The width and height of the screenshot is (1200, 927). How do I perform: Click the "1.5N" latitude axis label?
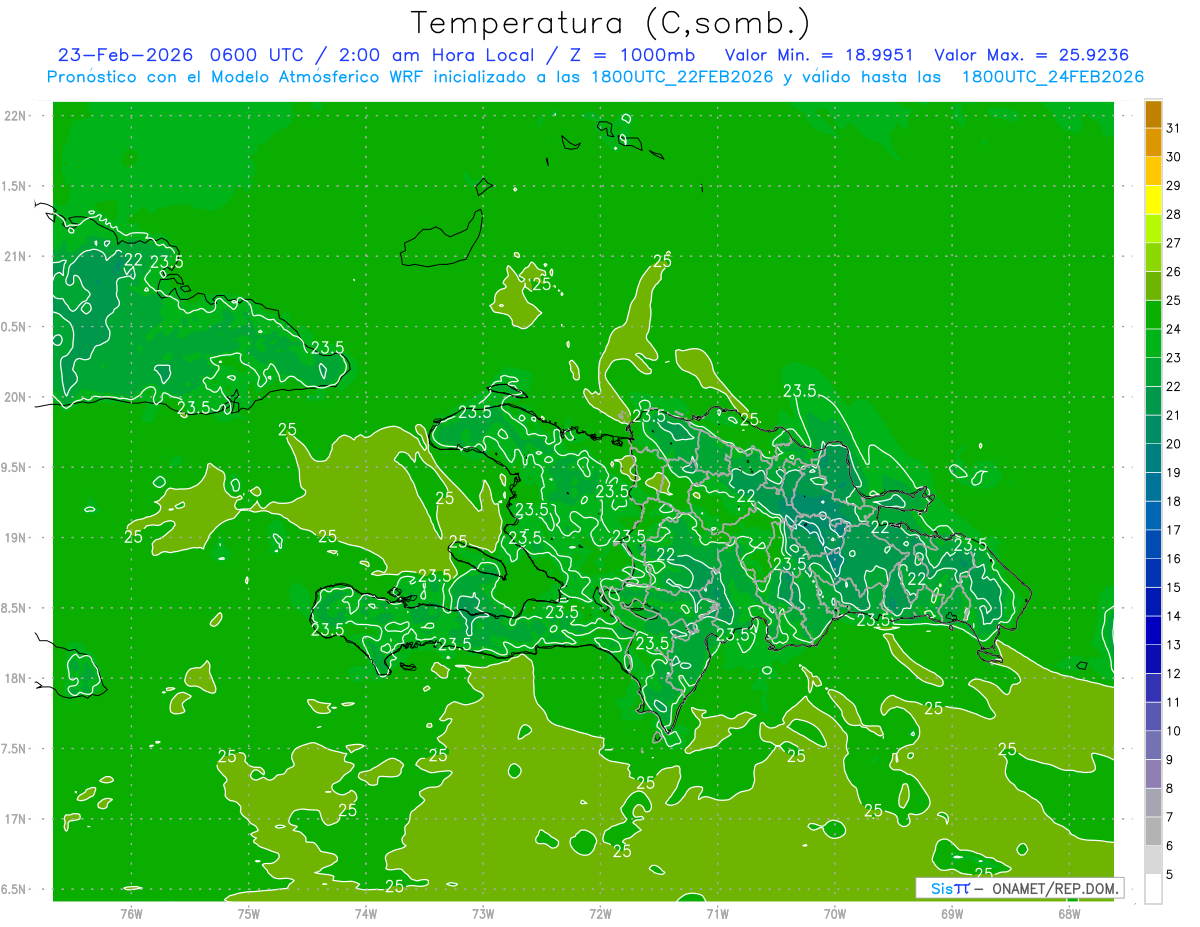click(x=15, y=186)
